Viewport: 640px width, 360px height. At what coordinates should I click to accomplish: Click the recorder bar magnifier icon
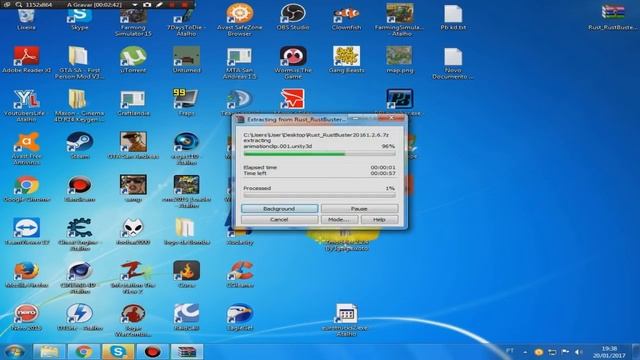tap(19, 5)
